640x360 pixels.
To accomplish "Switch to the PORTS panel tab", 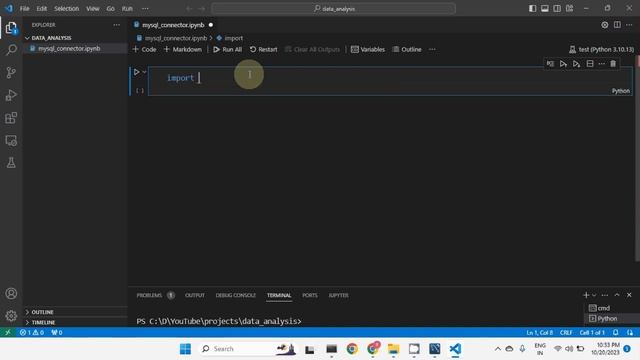I will (310, 295).
